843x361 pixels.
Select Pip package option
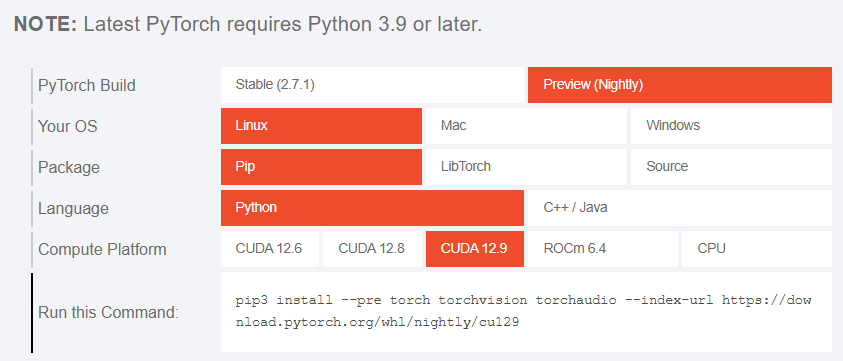tap(321, 167)
